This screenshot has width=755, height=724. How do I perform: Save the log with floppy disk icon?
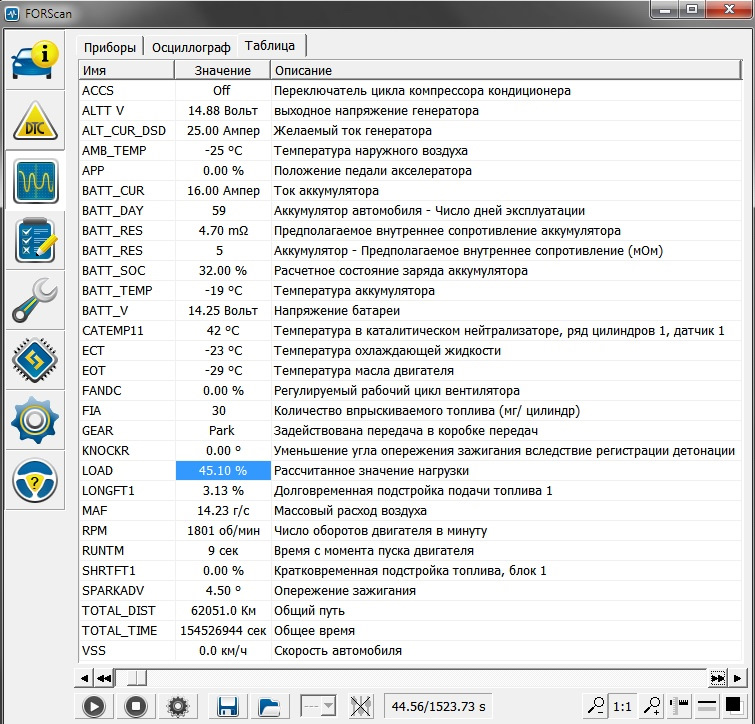coord(228,706)
